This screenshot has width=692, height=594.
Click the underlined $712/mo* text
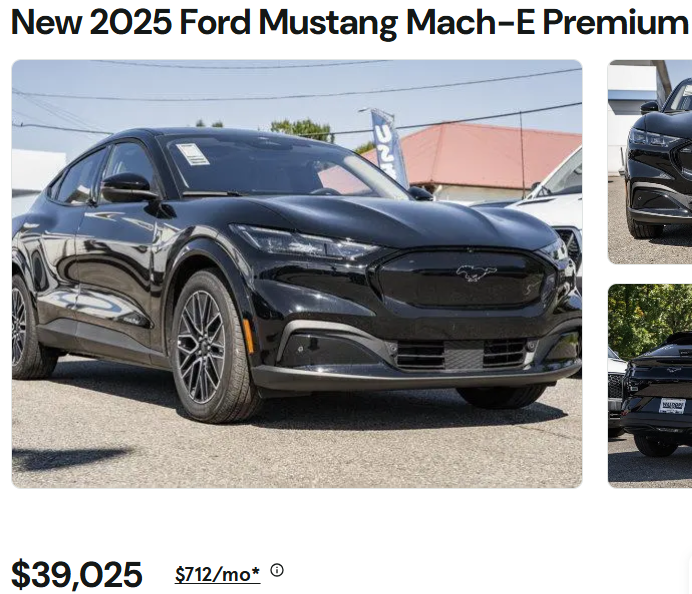(217, 574)
